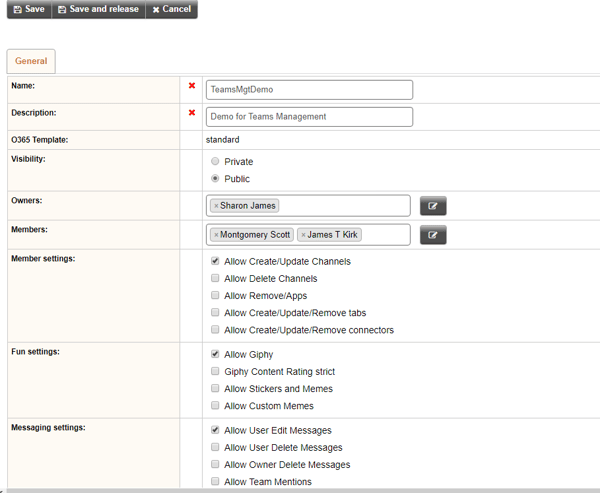Enable Allow Stickers and Memes
This screenshot has width=600, height=493.
click(215, 388)
